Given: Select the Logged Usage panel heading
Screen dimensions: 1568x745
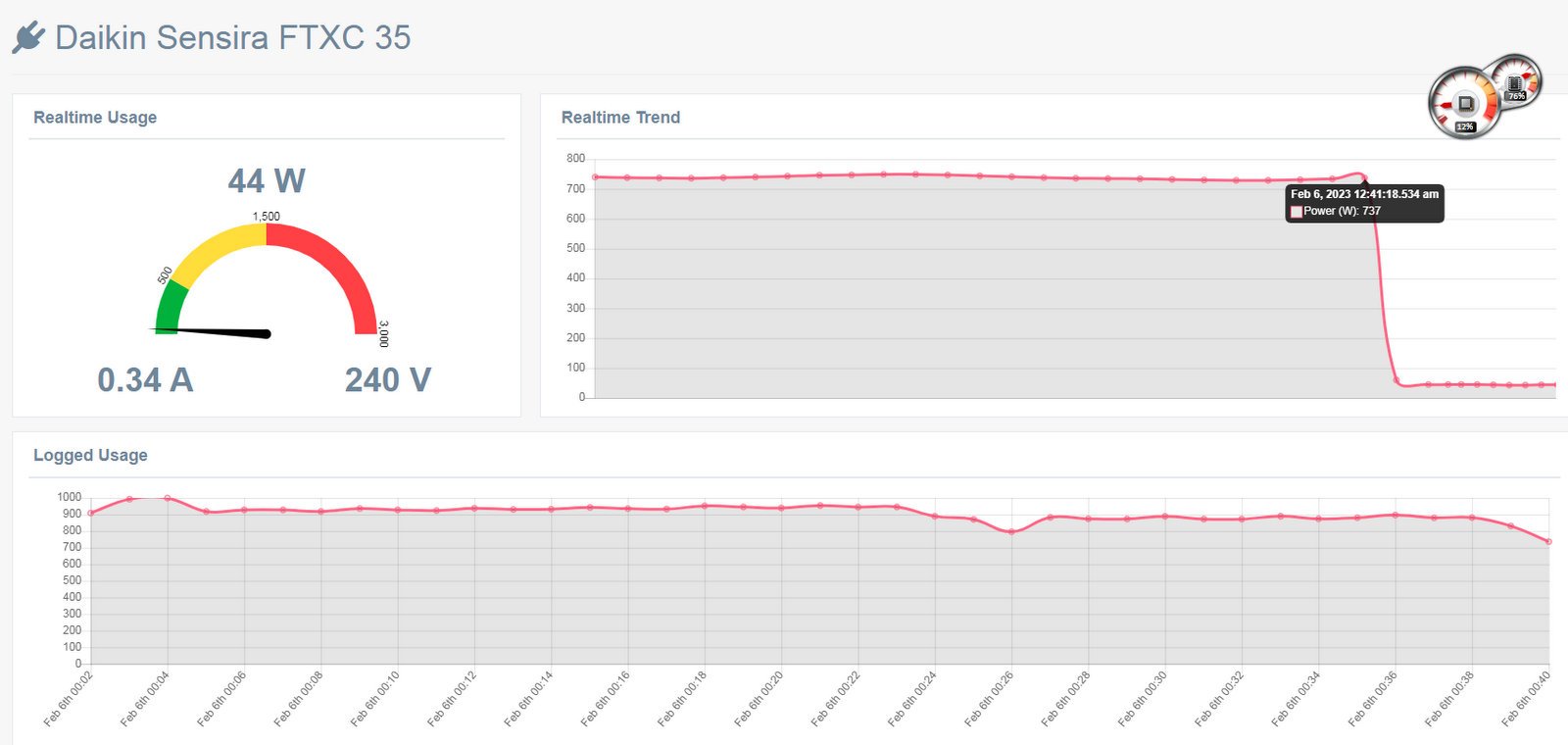Looking at the screenshot, I should [90, 455].
